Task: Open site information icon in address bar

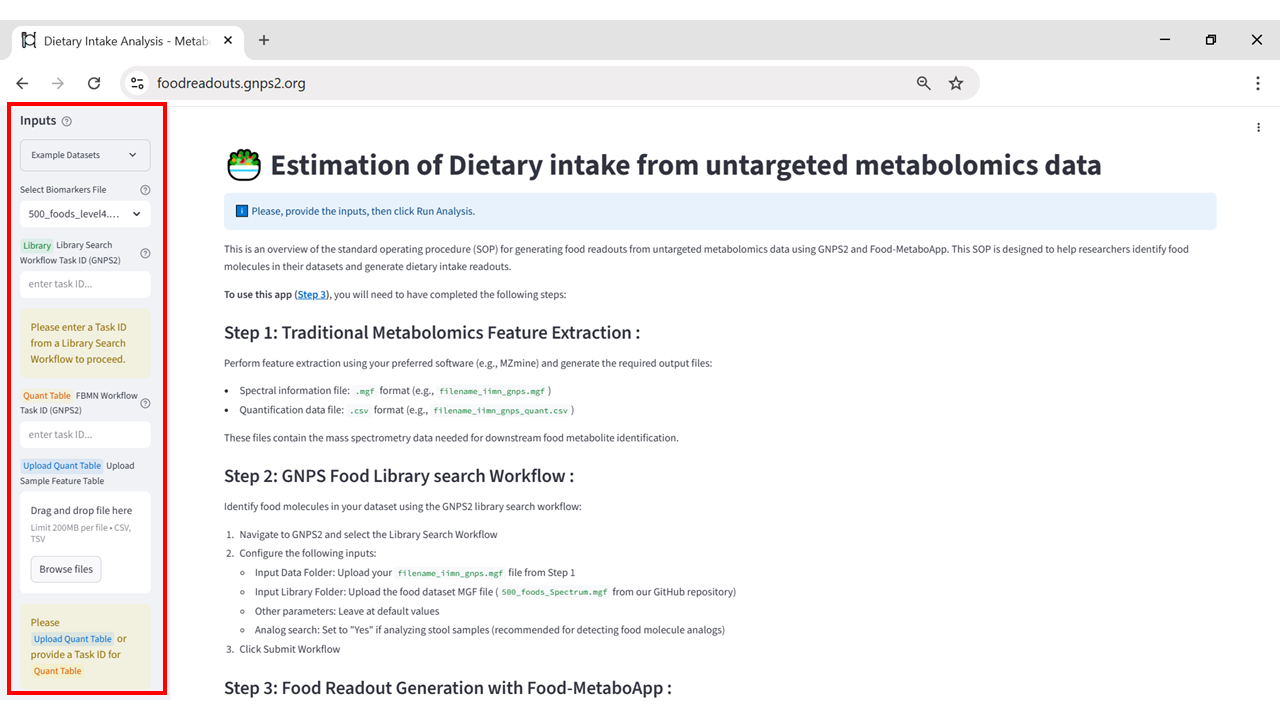Action: (x=138, y=84)
